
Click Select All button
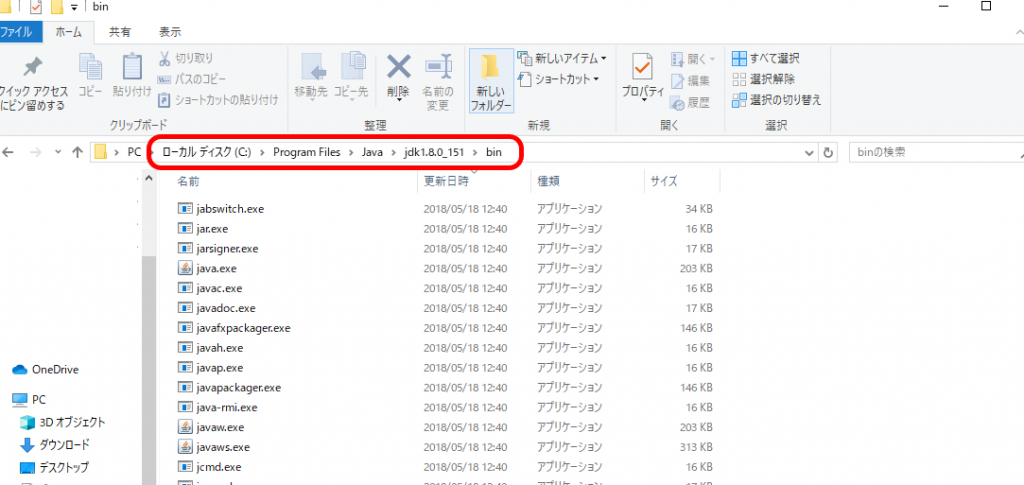point(765,58)
